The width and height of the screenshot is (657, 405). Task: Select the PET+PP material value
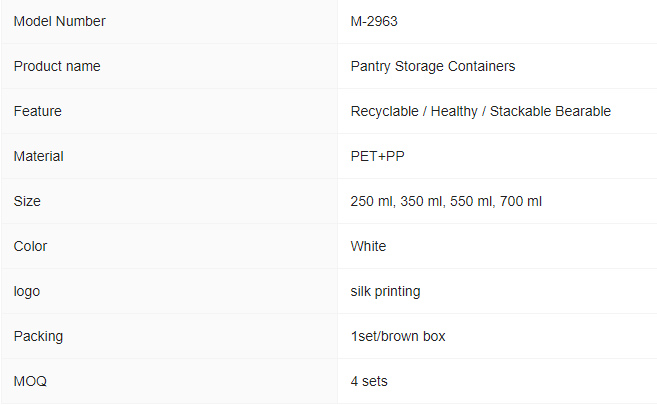(x=378, y=156)
